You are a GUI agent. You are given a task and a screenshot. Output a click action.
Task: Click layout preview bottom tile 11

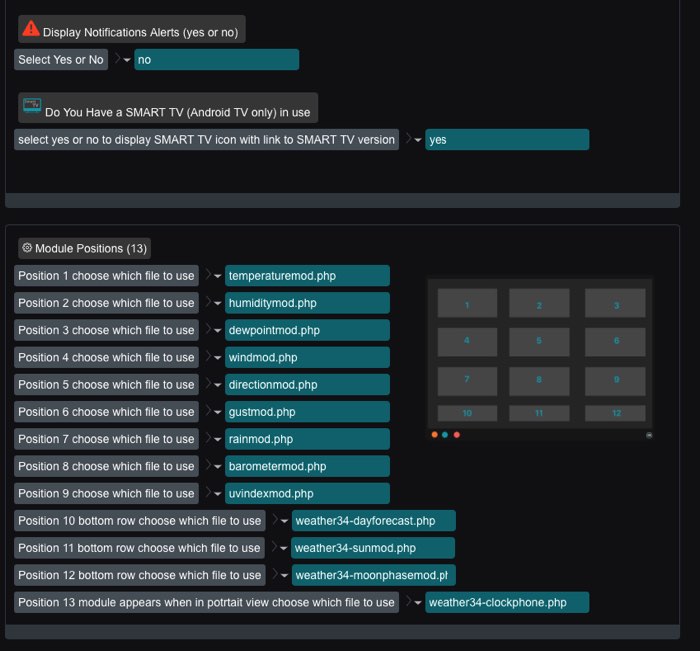point(539,413)
